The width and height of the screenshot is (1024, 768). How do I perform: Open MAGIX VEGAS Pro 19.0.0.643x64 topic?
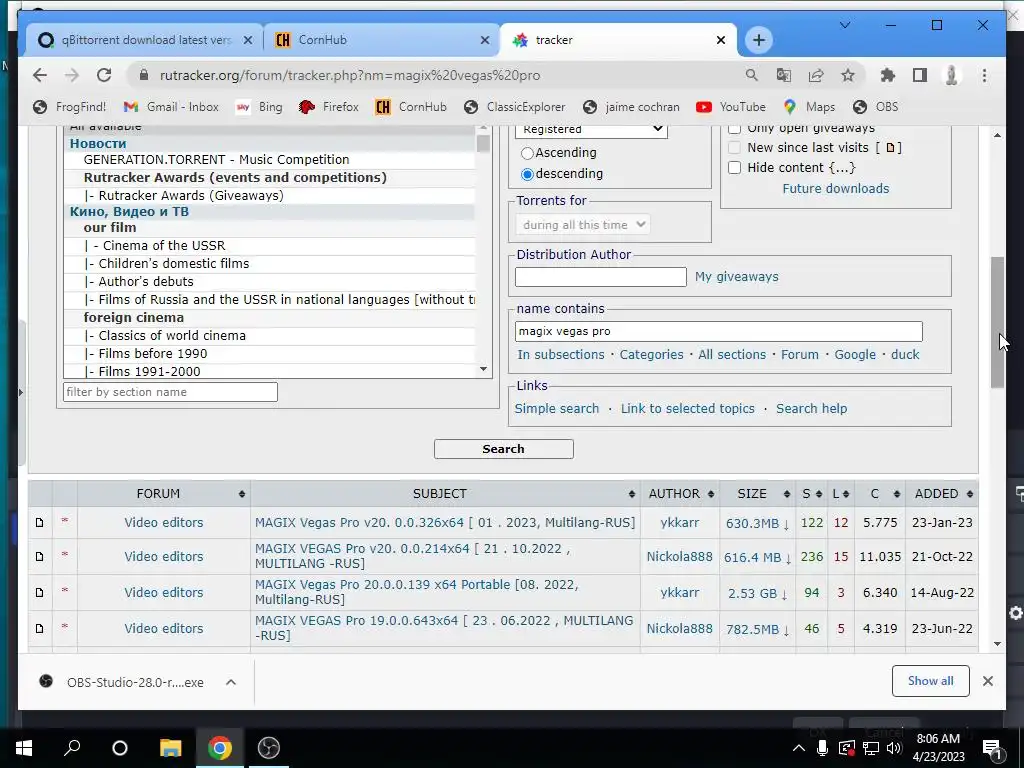click(444, 628)
